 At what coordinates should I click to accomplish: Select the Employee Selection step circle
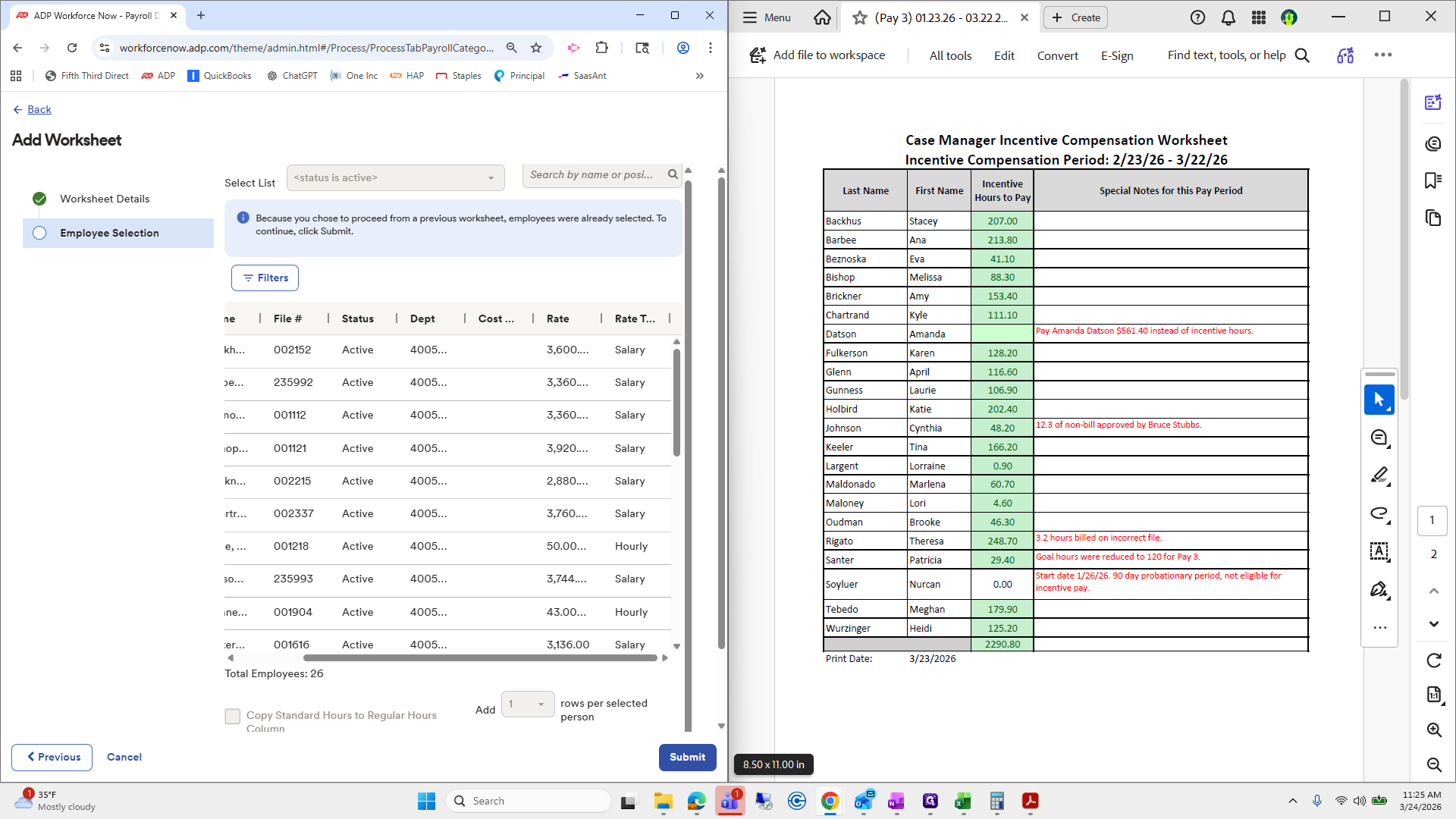pyautogui.click(x=40, y=233)
